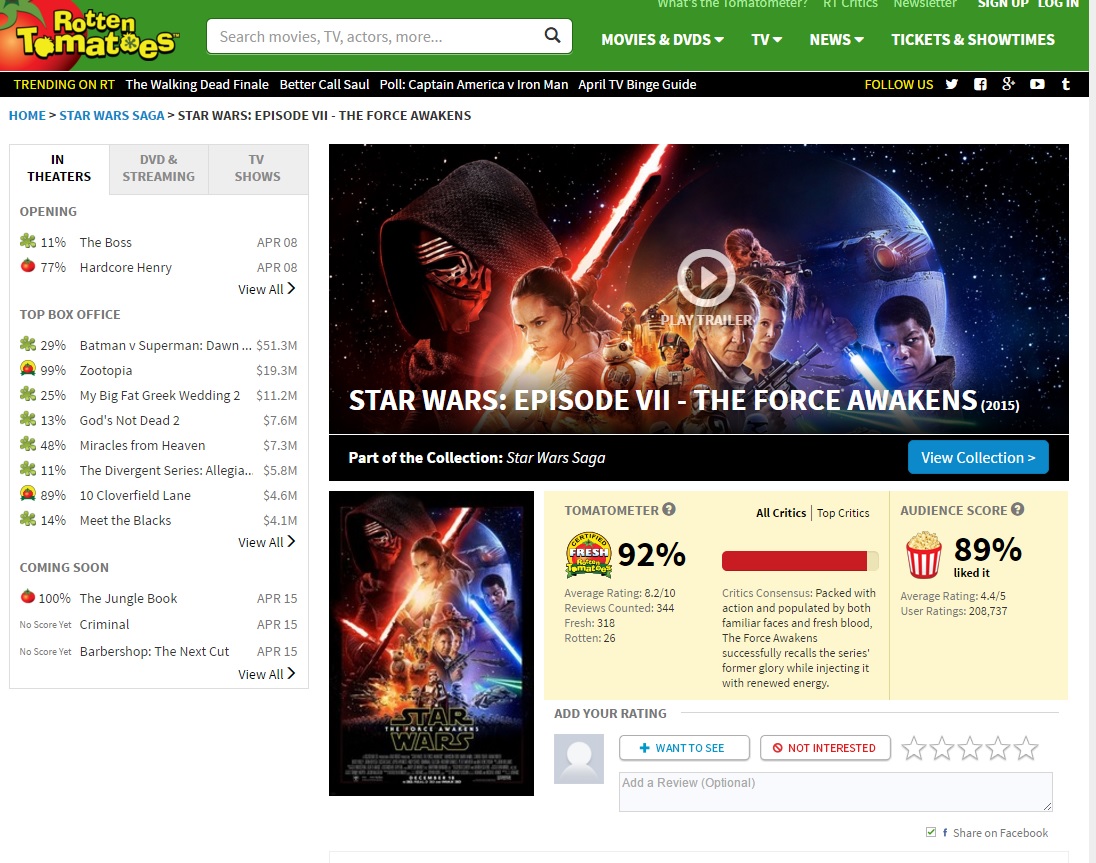This screenshot has height=863, width=1096.
Task: Click the Want to See button
Action: [684, 748]
